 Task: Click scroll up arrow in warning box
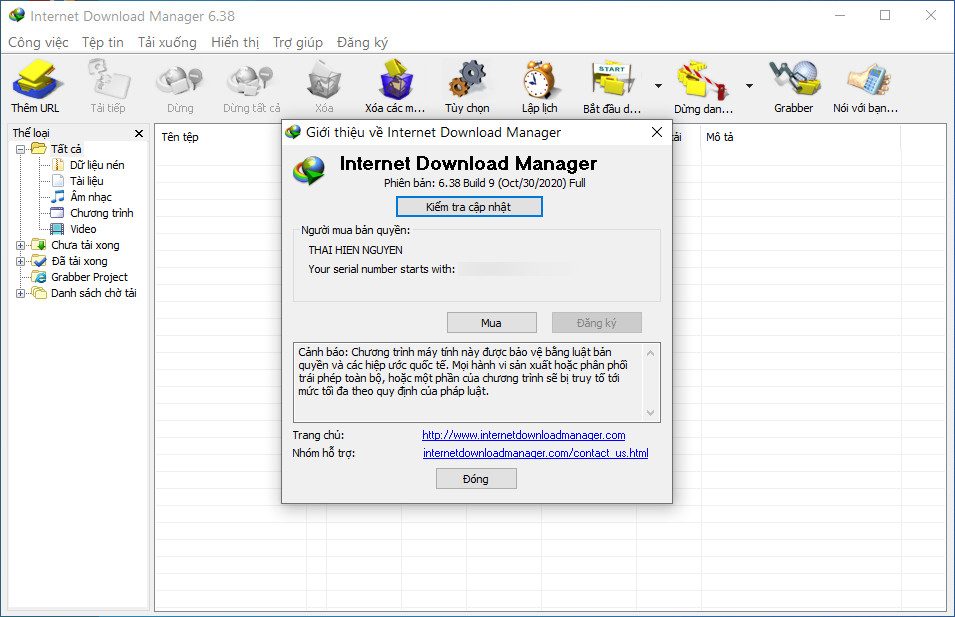(650, 353)
